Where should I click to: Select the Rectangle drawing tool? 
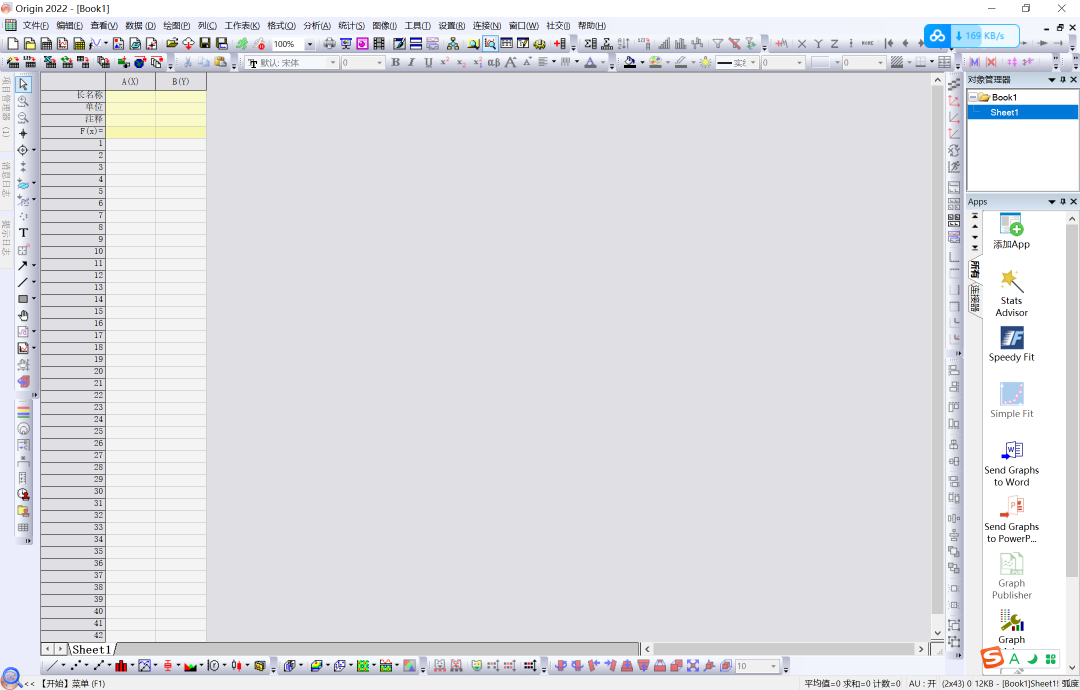[x=22, y=299]
